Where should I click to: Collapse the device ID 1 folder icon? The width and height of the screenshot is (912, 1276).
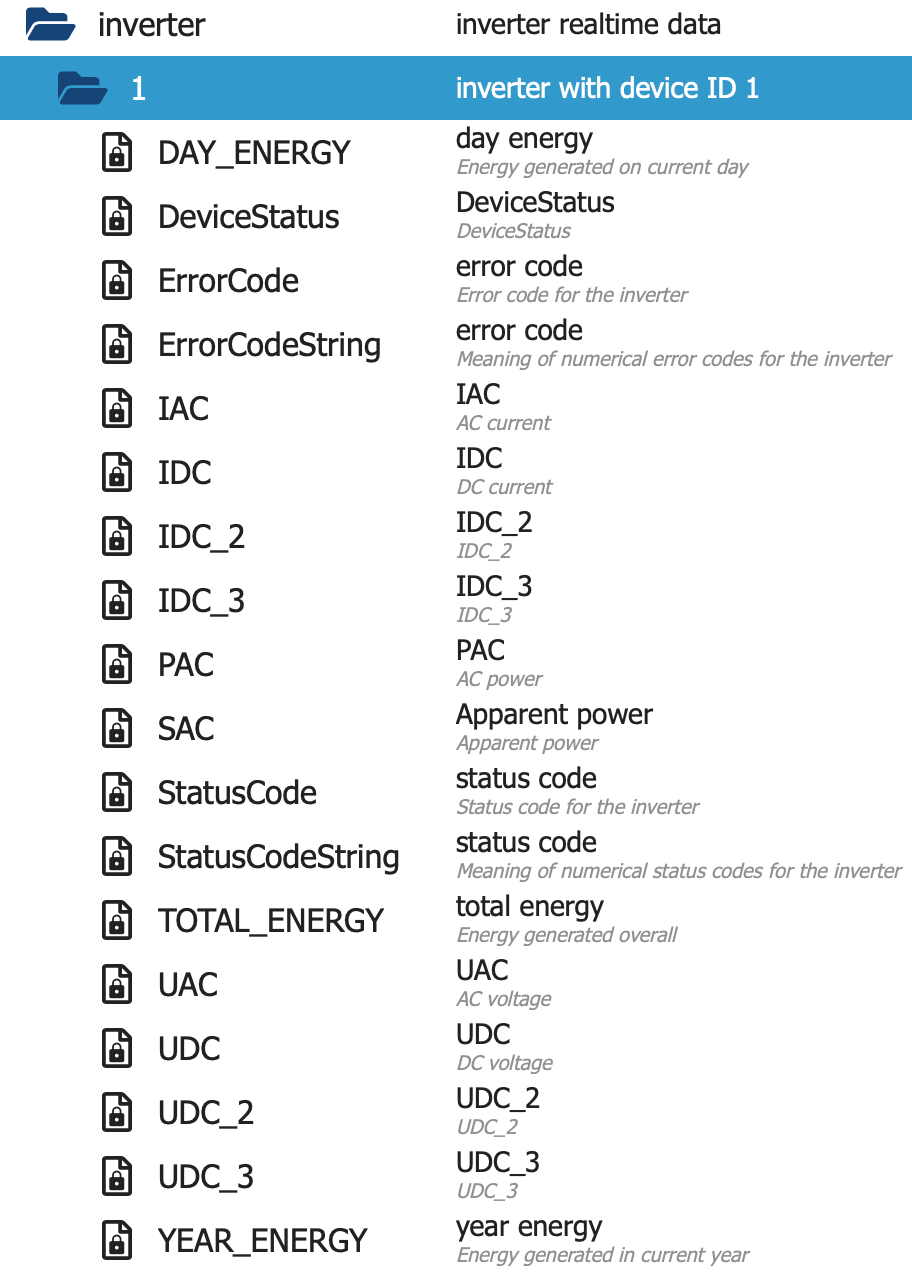tap(82, 88)
